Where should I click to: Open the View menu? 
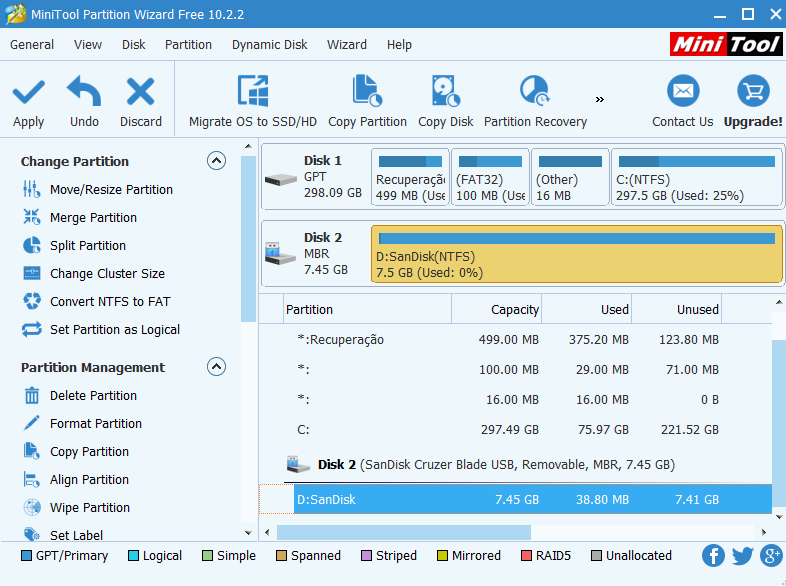pyautogui.click(x=88, y=45)
